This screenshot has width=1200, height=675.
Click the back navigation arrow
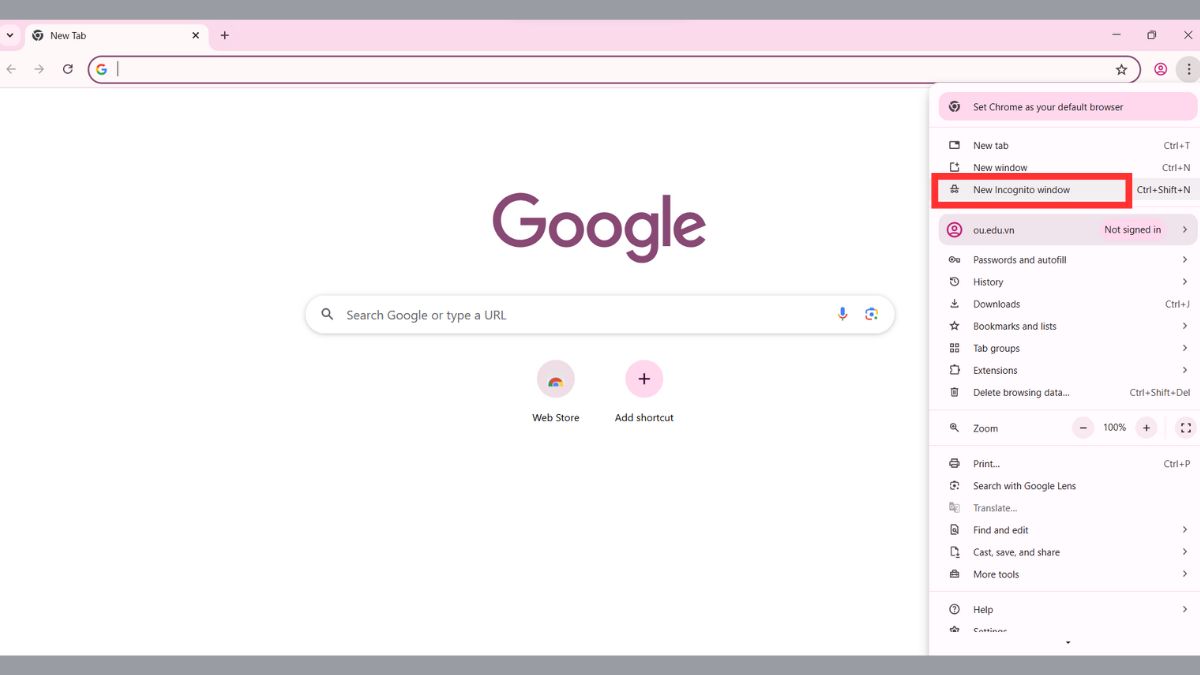pos(11,69)
